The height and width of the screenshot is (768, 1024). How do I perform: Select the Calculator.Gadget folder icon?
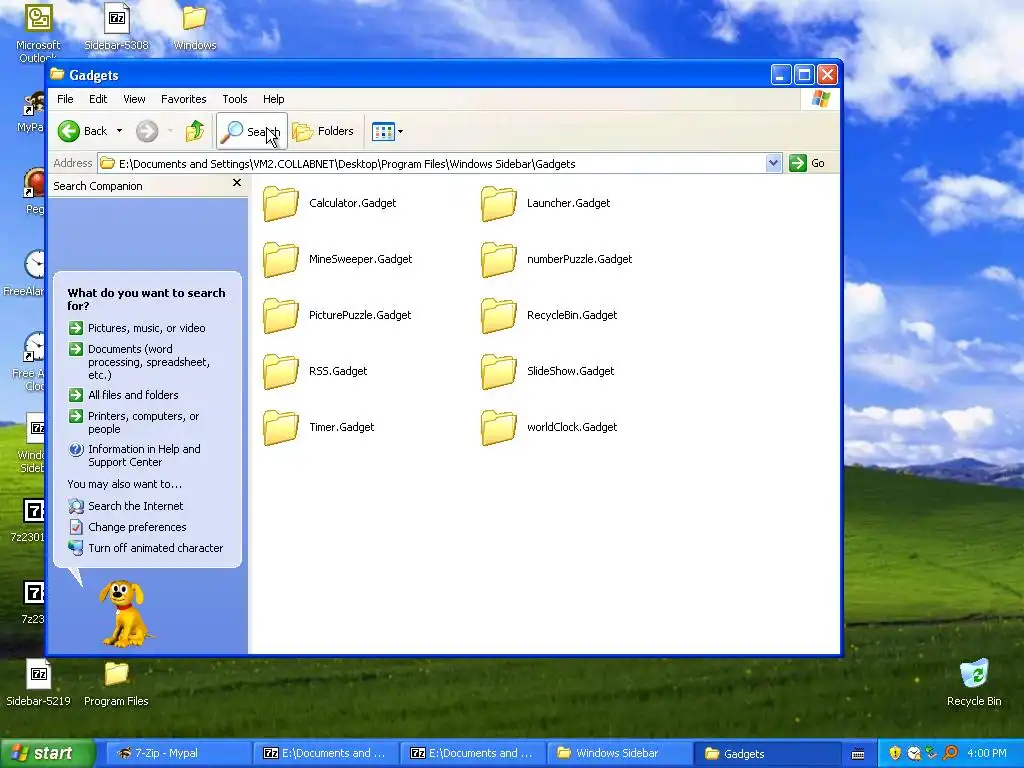click(x=281, y=203)
